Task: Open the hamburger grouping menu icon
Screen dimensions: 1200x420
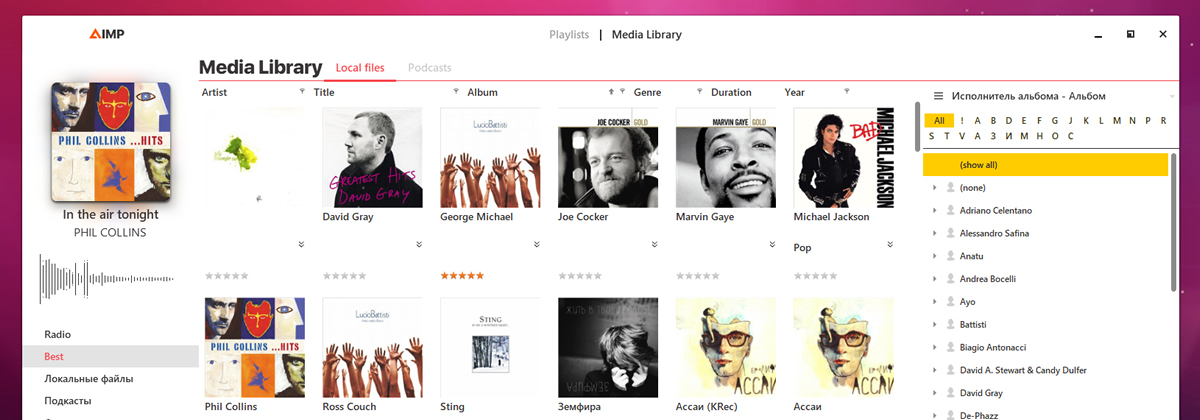Action: click(939, 96)
